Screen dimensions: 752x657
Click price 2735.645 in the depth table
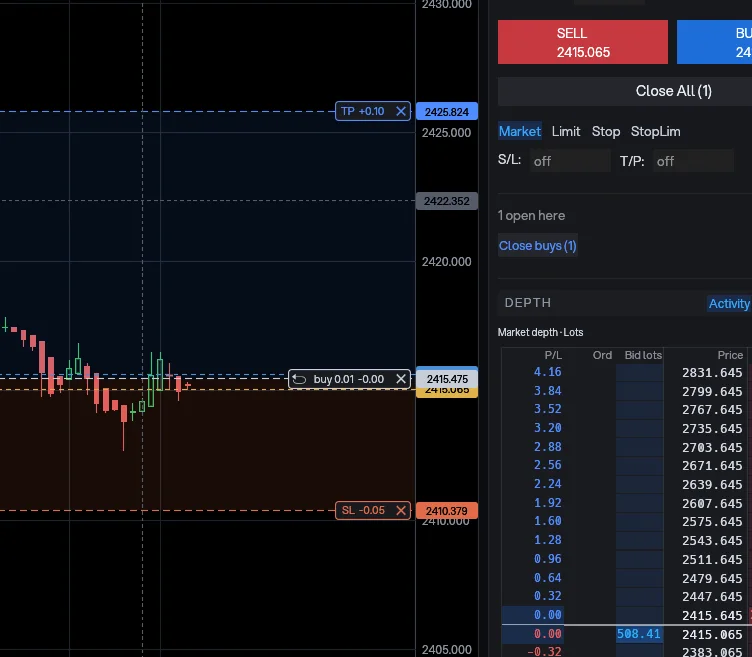pos(712,428)
